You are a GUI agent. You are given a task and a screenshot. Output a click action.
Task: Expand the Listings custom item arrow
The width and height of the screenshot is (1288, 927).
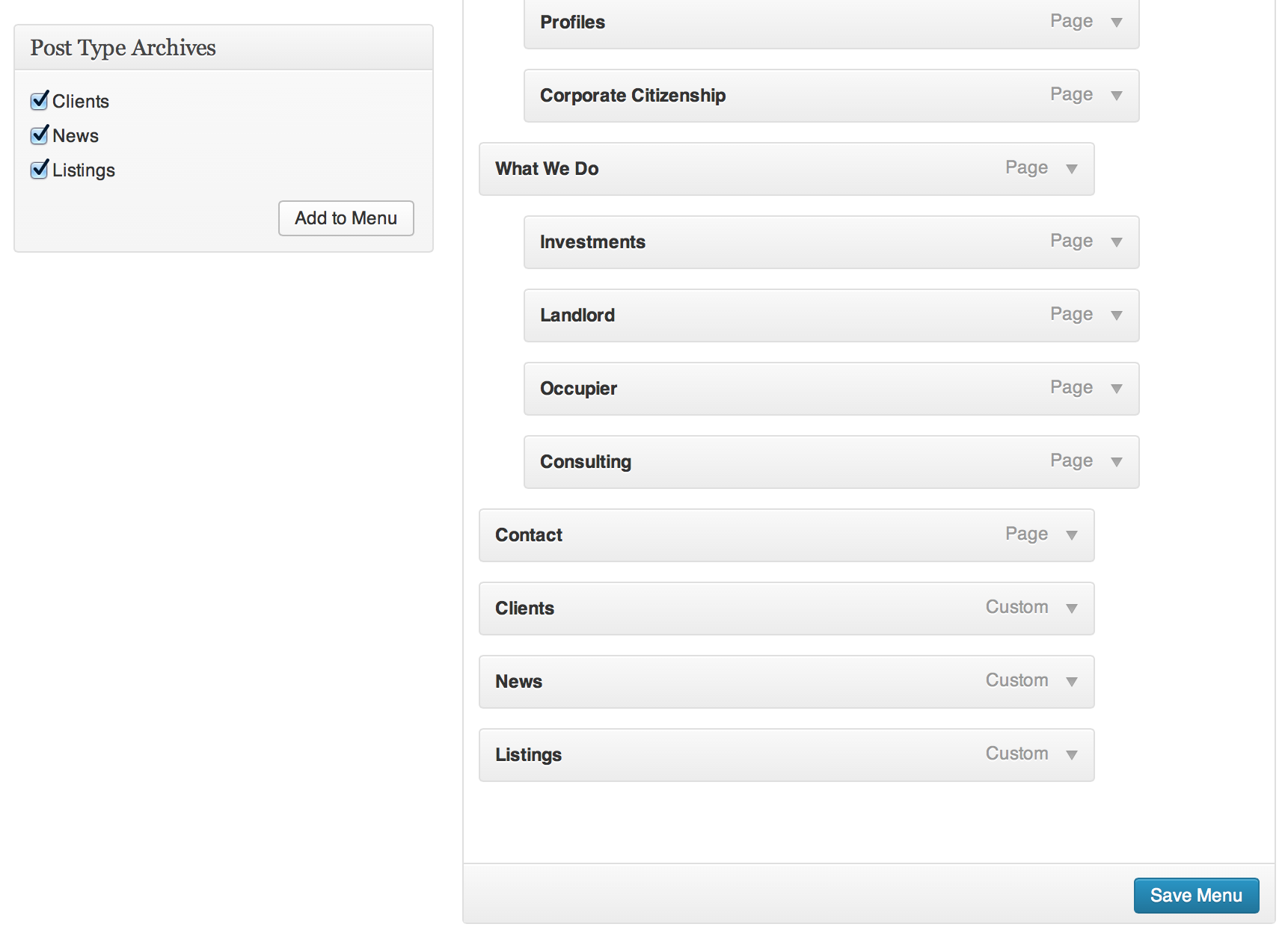click(x=1072, y=755)
